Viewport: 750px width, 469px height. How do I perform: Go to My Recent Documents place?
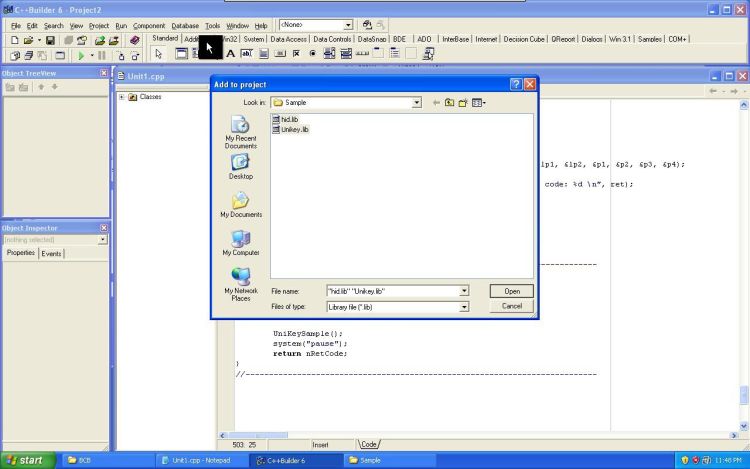(x=241, y=132)
